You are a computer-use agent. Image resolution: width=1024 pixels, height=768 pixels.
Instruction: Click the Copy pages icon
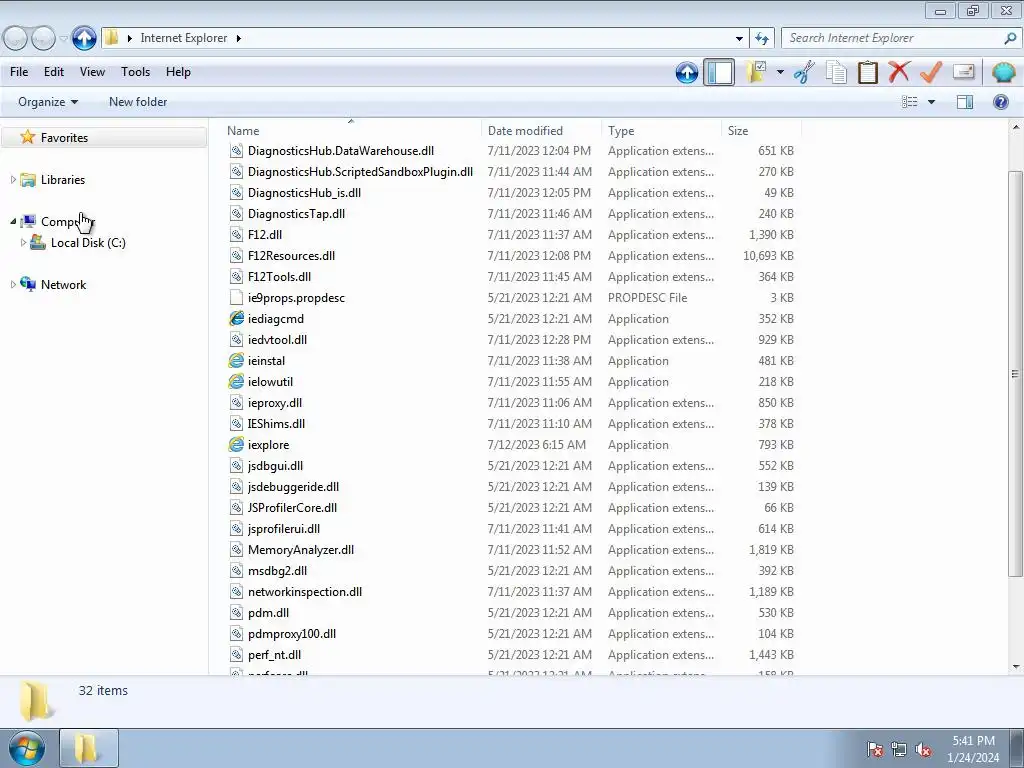click(836, 72)
